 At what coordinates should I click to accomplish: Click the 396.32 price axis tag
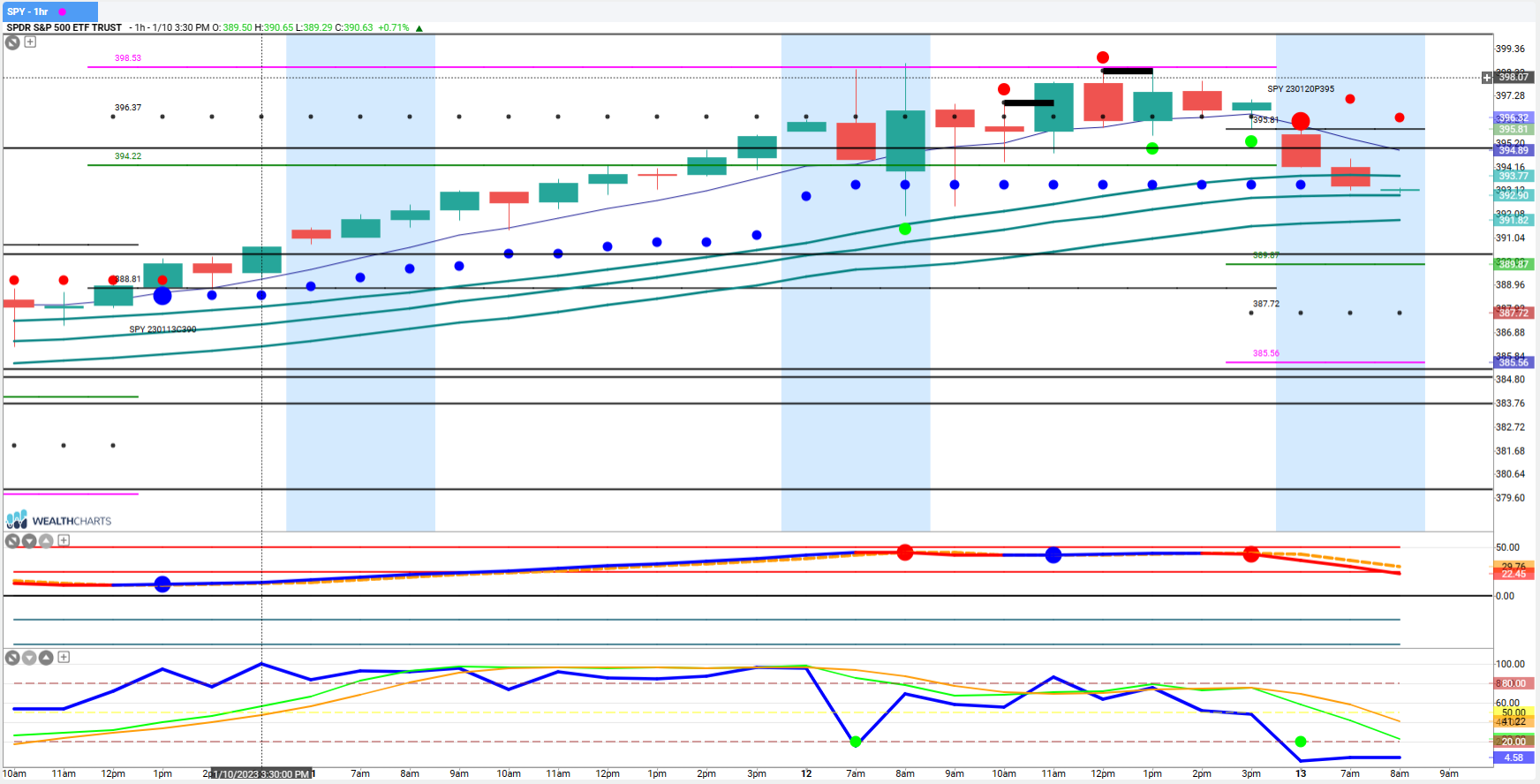tap(1514, 117)
